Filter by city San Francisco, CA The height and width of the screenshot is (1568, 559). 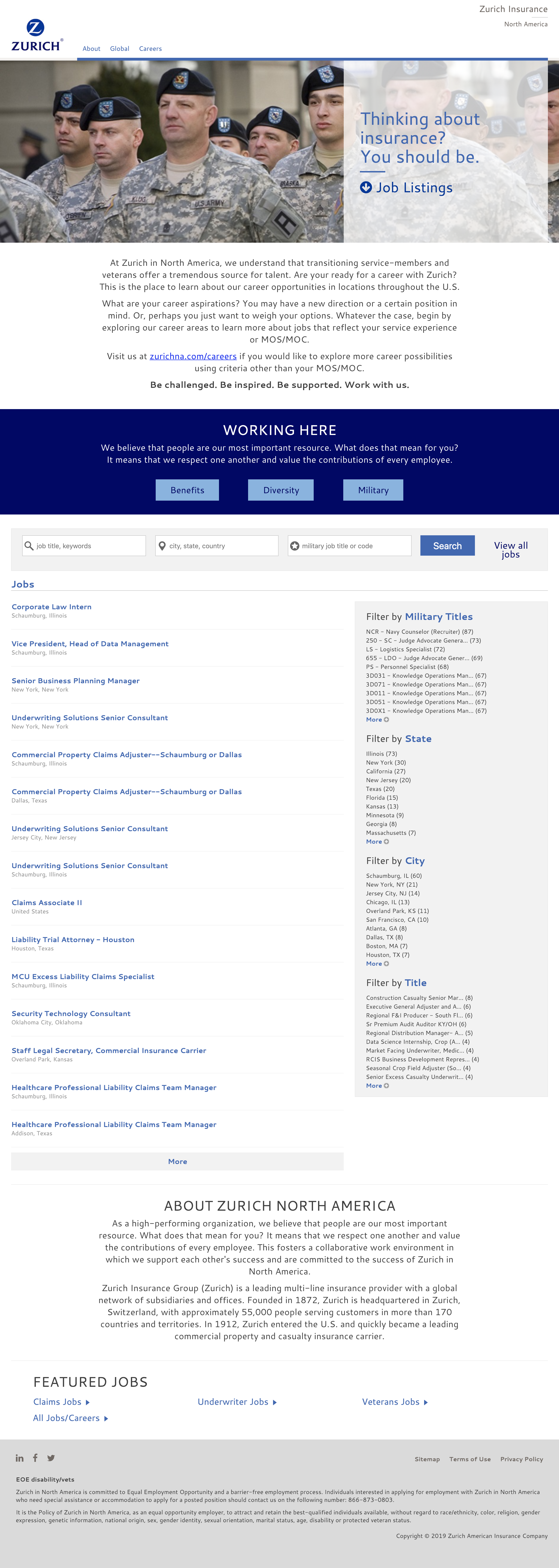(397, 920)
